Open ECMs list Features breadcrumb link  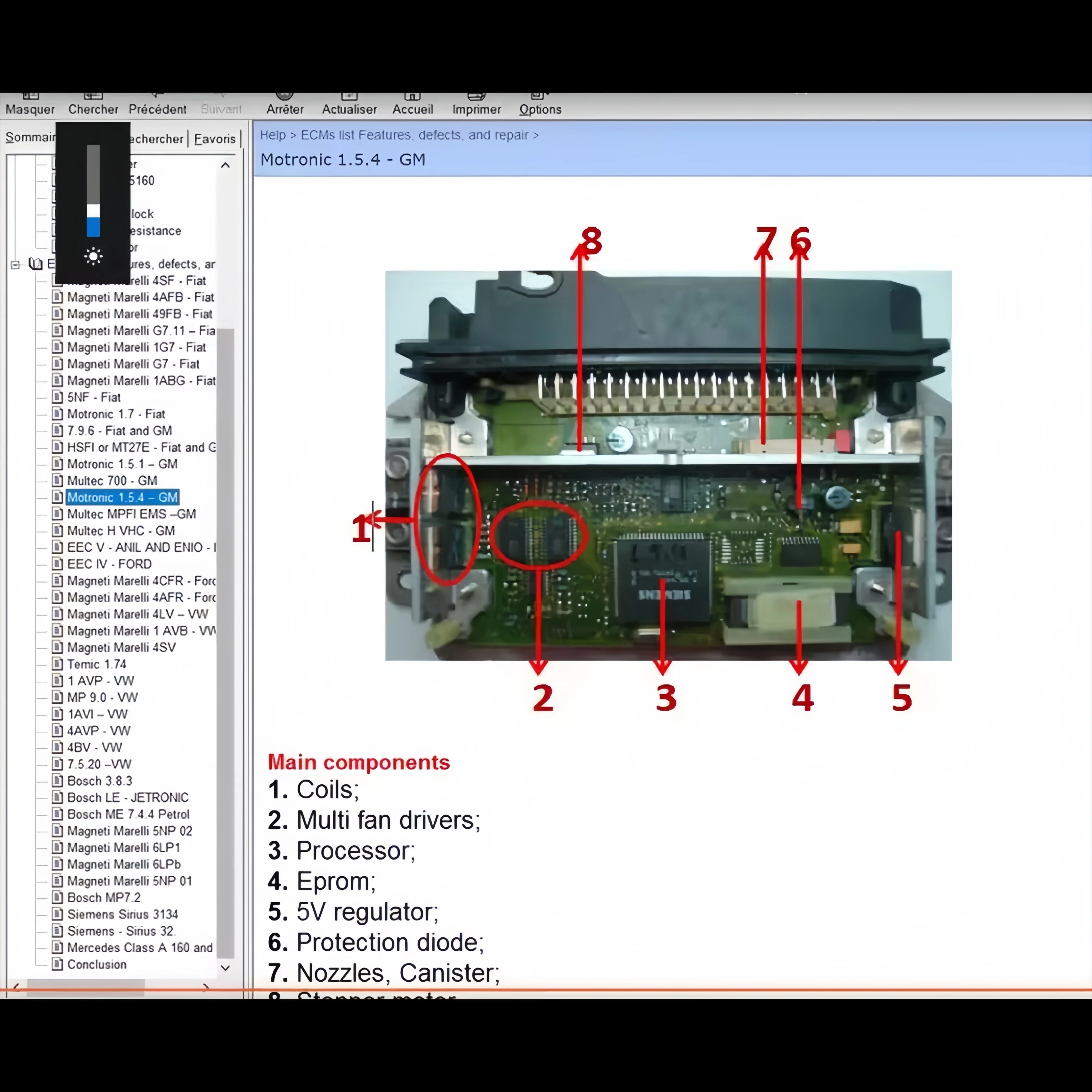pos(414,135)
